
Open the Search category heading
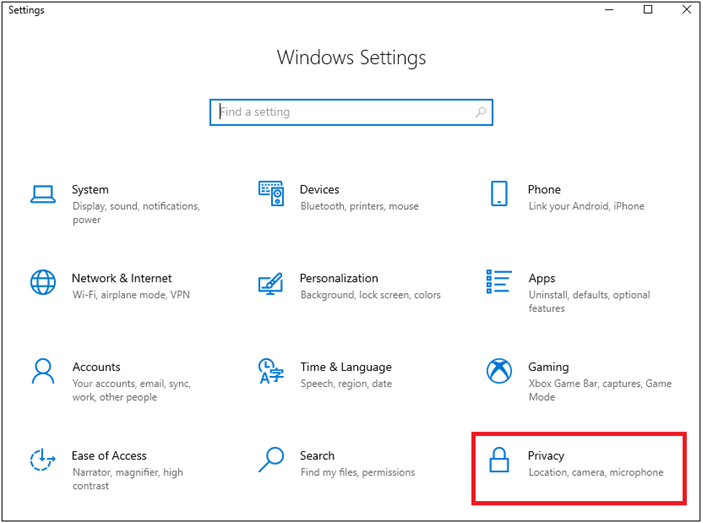click(317, 456)
